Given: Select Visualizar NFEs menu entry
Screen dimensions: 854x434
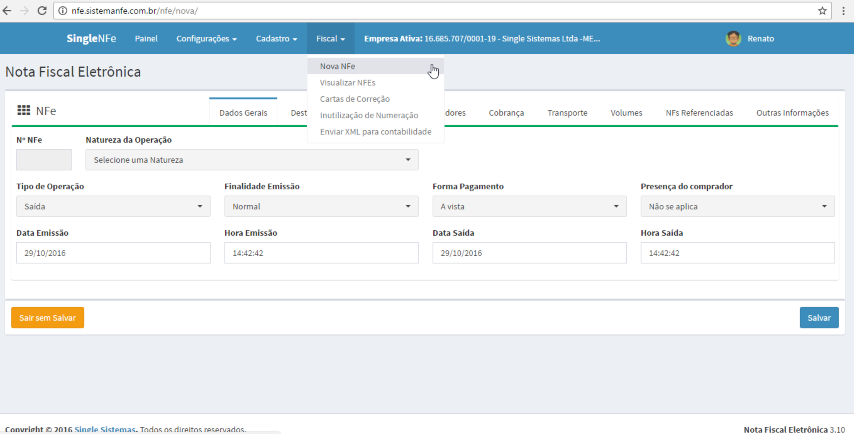Looking at the screenshot, I should tap(348, 83).
